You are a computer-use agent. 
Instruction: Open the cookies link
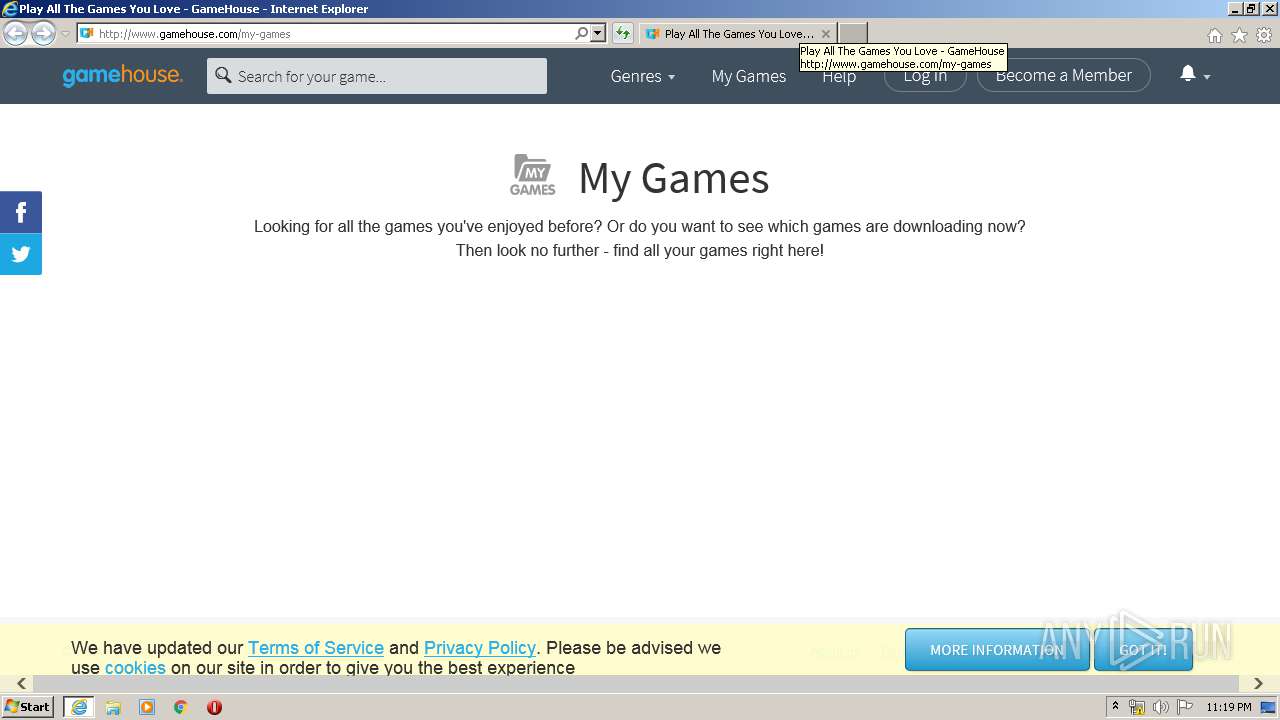click(135, 668)
